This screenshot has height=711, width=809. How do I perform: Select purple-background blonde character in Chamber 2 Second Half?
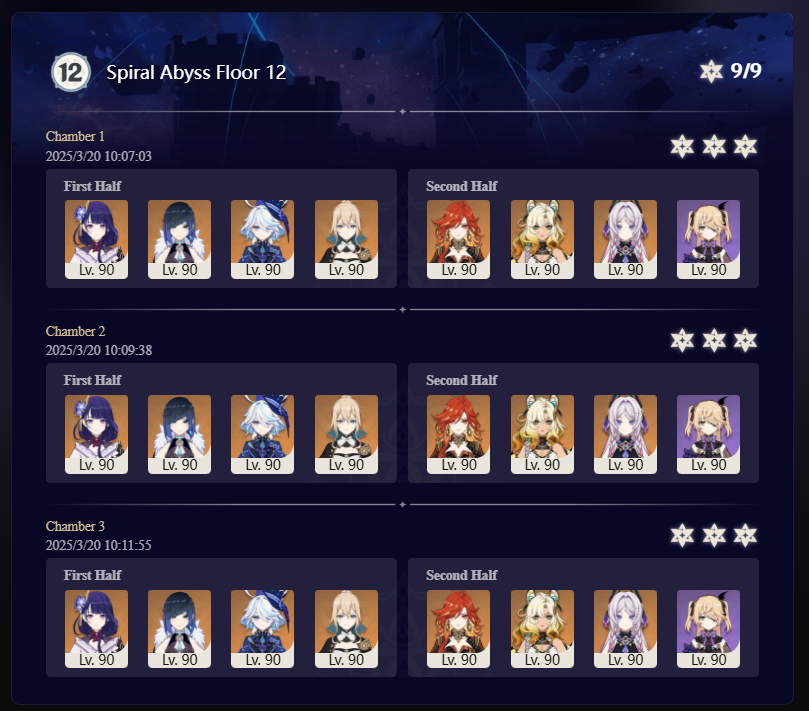point(708,434)
